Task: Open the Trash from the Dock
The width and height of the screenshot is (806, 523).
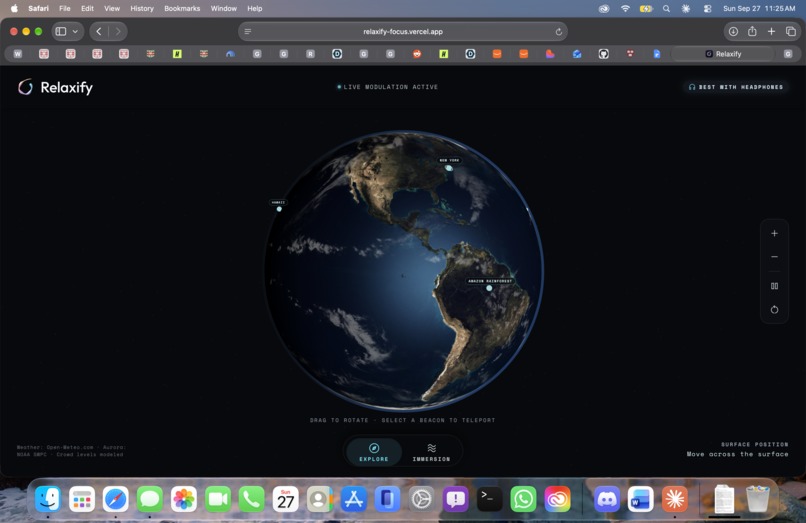Action: [758, 499]
